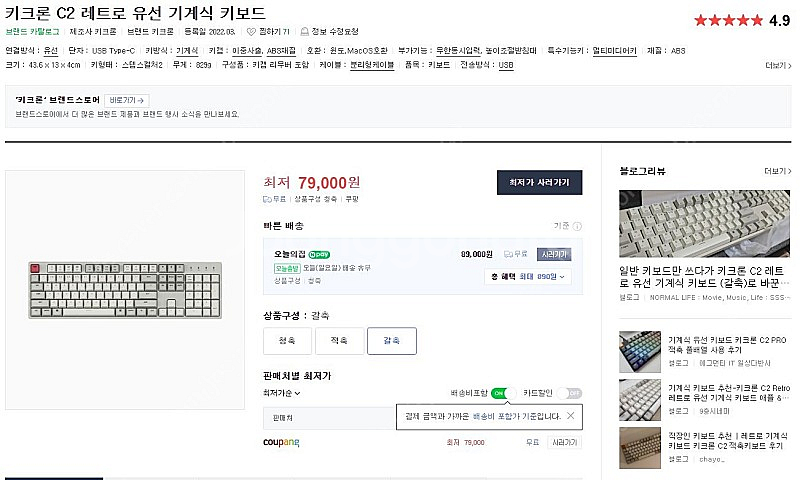This screenshot has height=480, width=800.
Task: Click the 오늘출발 badge
Action: (287, 268)
